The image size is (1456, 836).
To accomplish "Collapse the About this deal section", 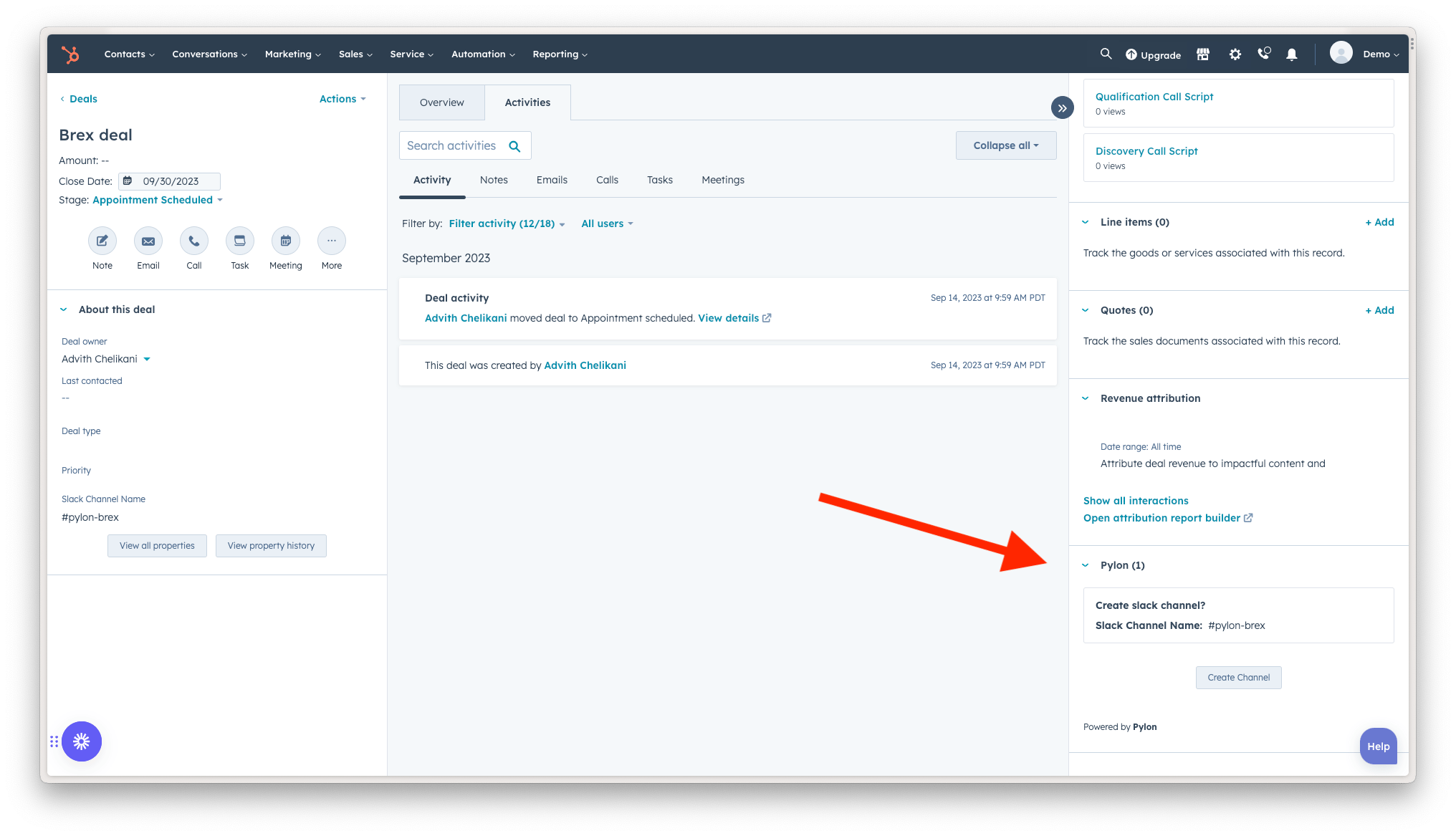I will (x=64, y=309).
